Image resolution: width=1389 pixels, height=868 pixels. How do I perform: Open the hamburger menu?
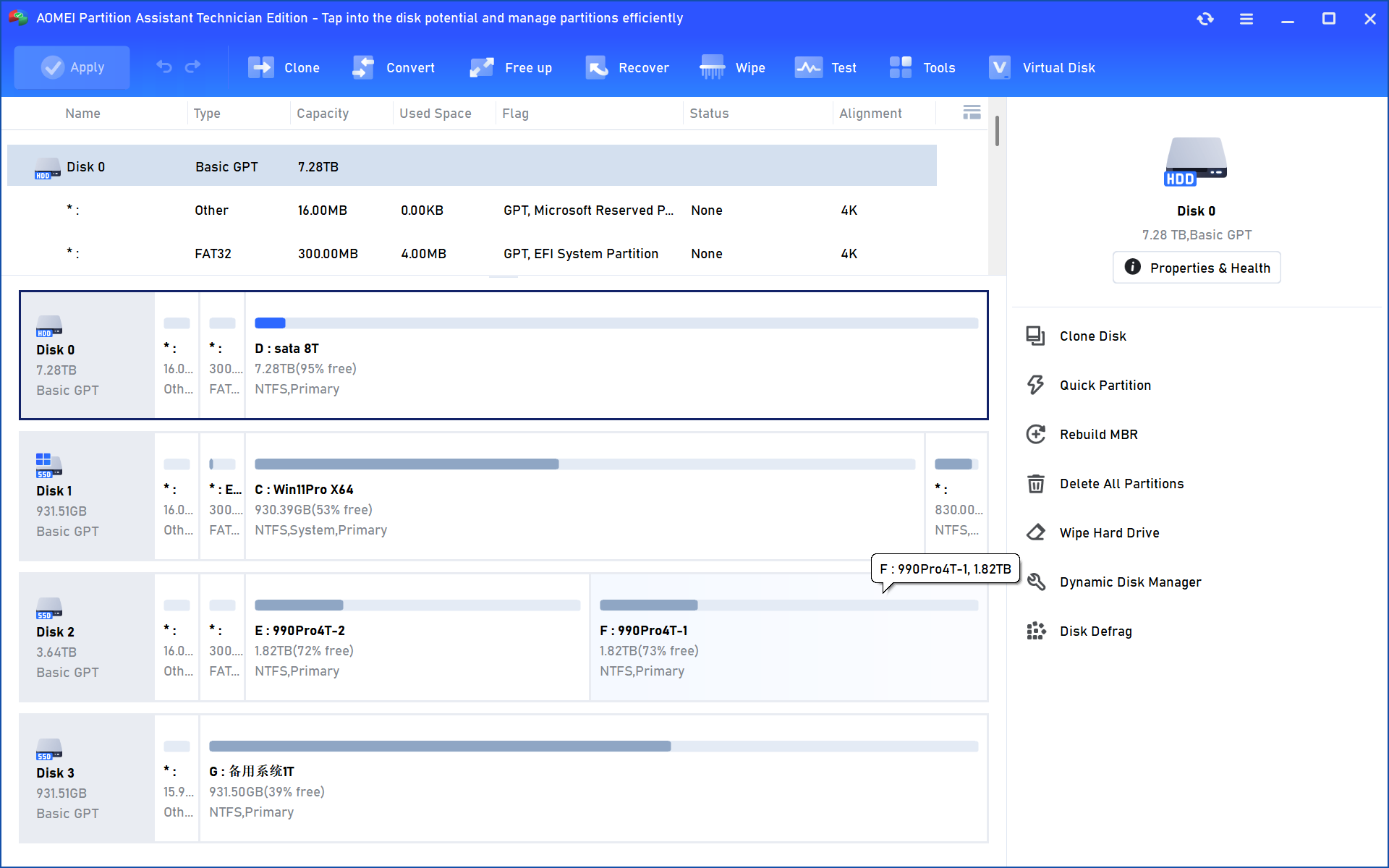(x=1246, y=19)
